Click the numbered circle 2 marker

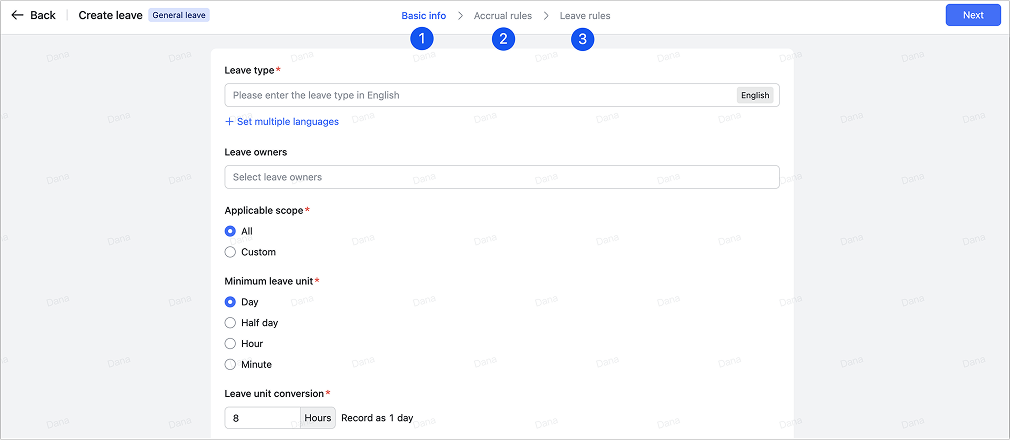[x=503, y=39]
